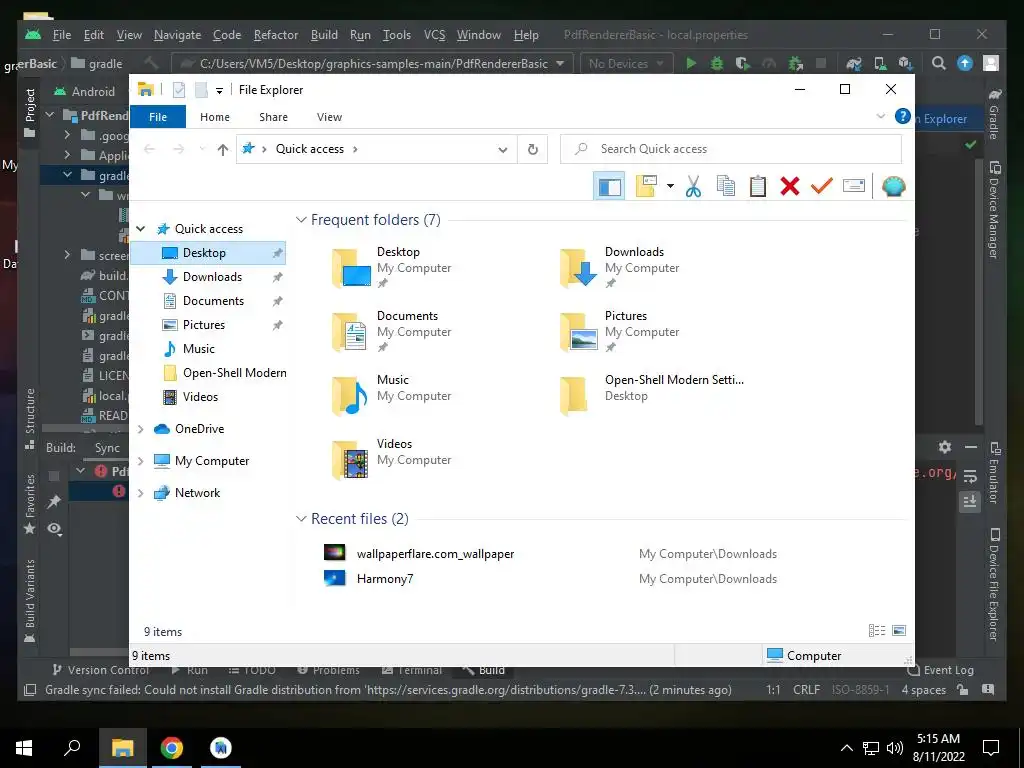Open the VCS menu in Android Studio
The image size is (1024, 768).
tap(434, 35)
